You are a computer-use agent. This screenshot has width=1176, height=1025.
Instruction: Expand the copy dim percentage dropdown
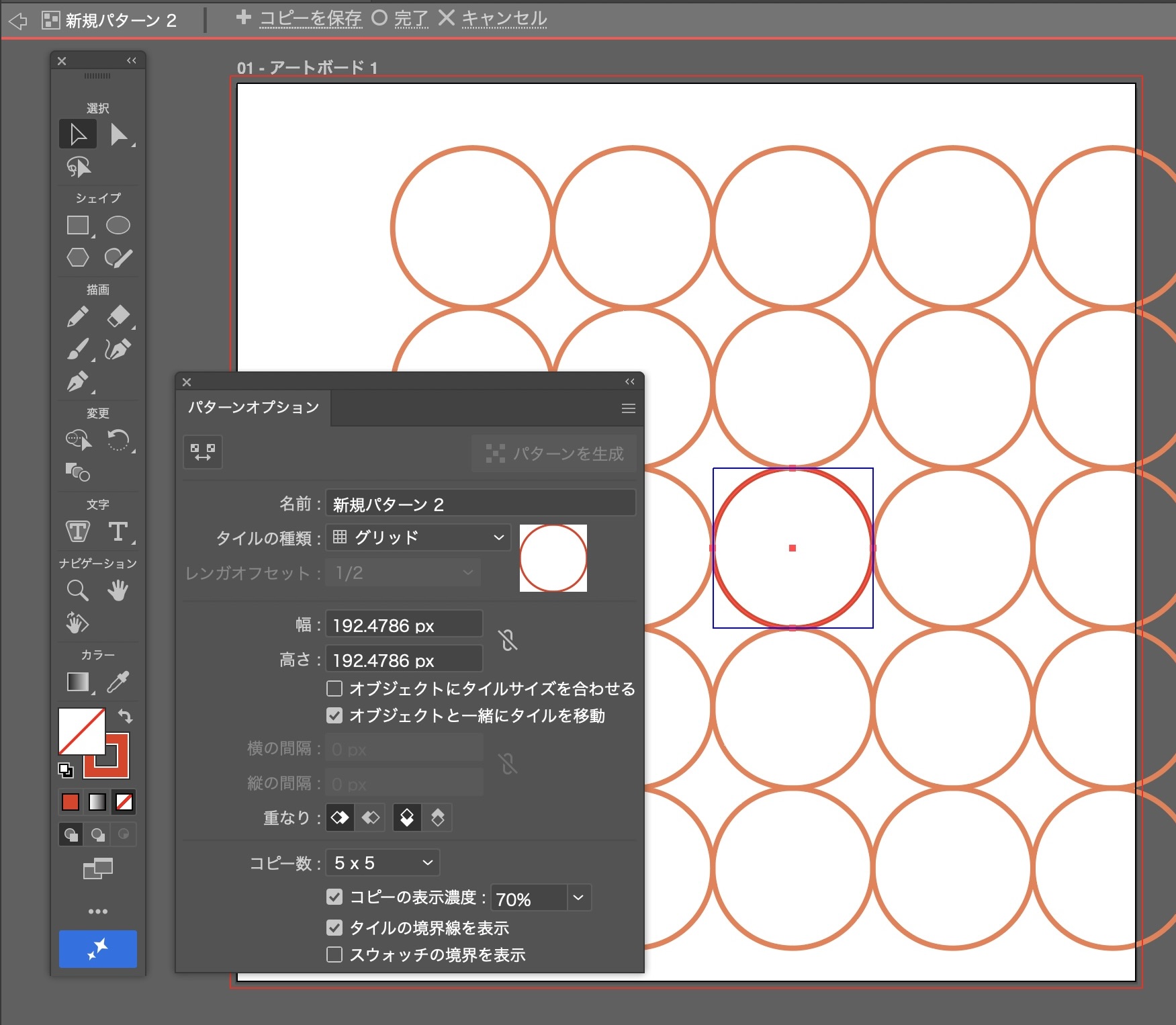pos(578,898)
